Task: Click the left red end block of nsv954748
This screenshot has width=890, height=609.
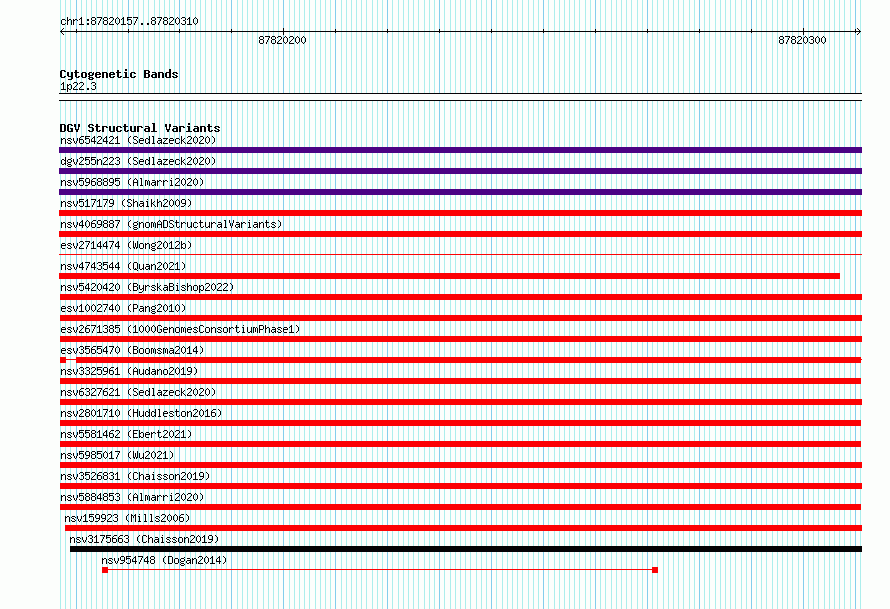Action: 105,570
